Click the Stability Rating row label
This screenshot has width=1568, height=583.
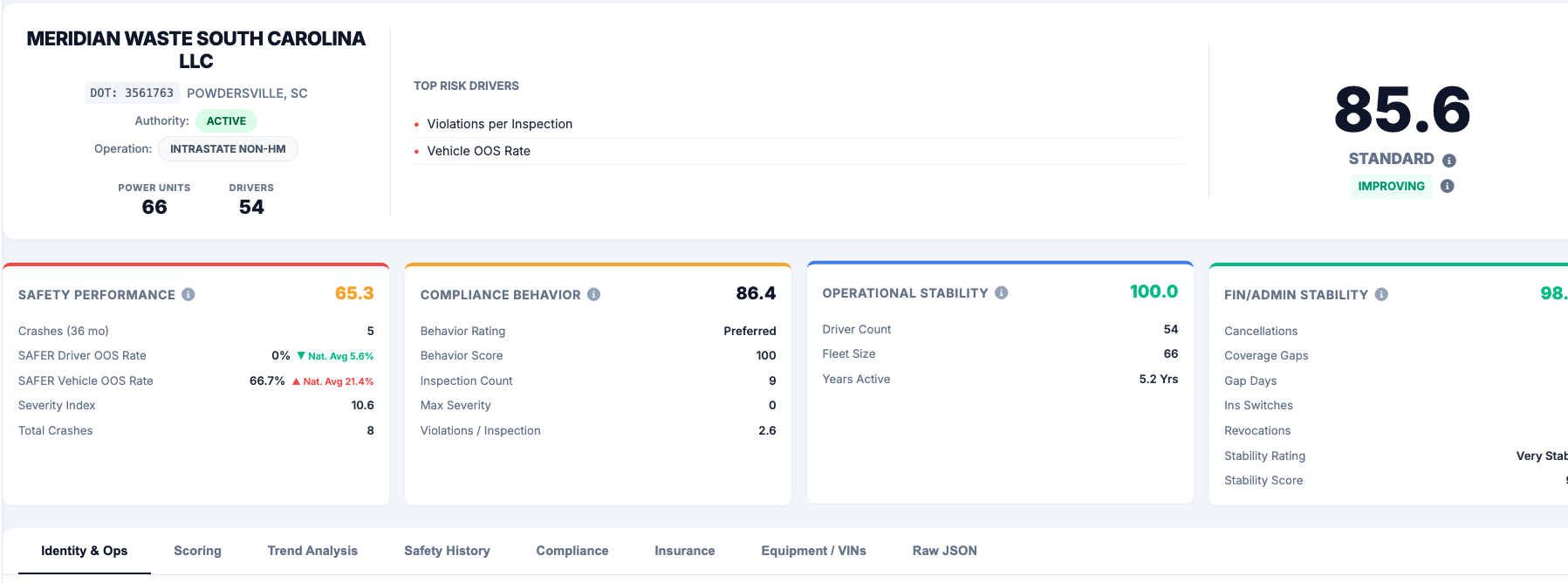(1265, 456)
